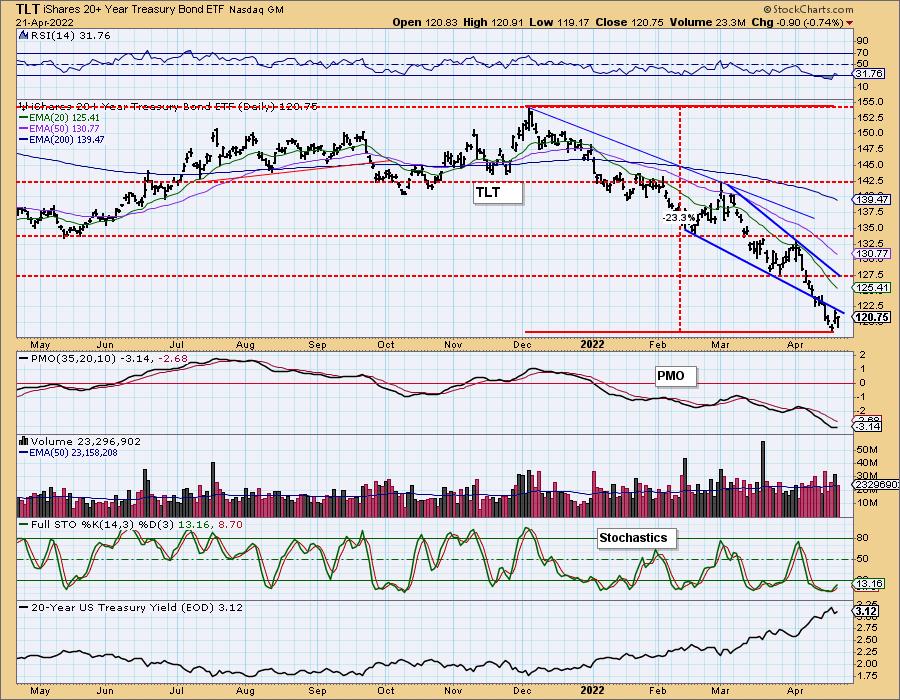Click the PMO annotation box

tap(676, 376)
